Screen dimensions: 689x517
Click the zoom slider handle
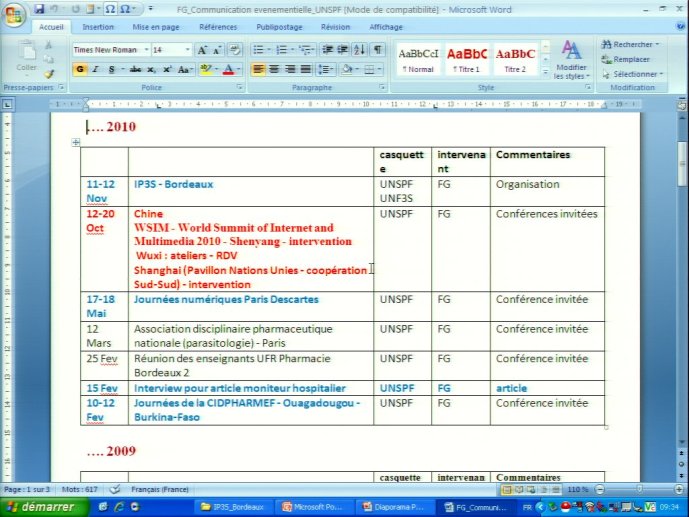point(639,489)
